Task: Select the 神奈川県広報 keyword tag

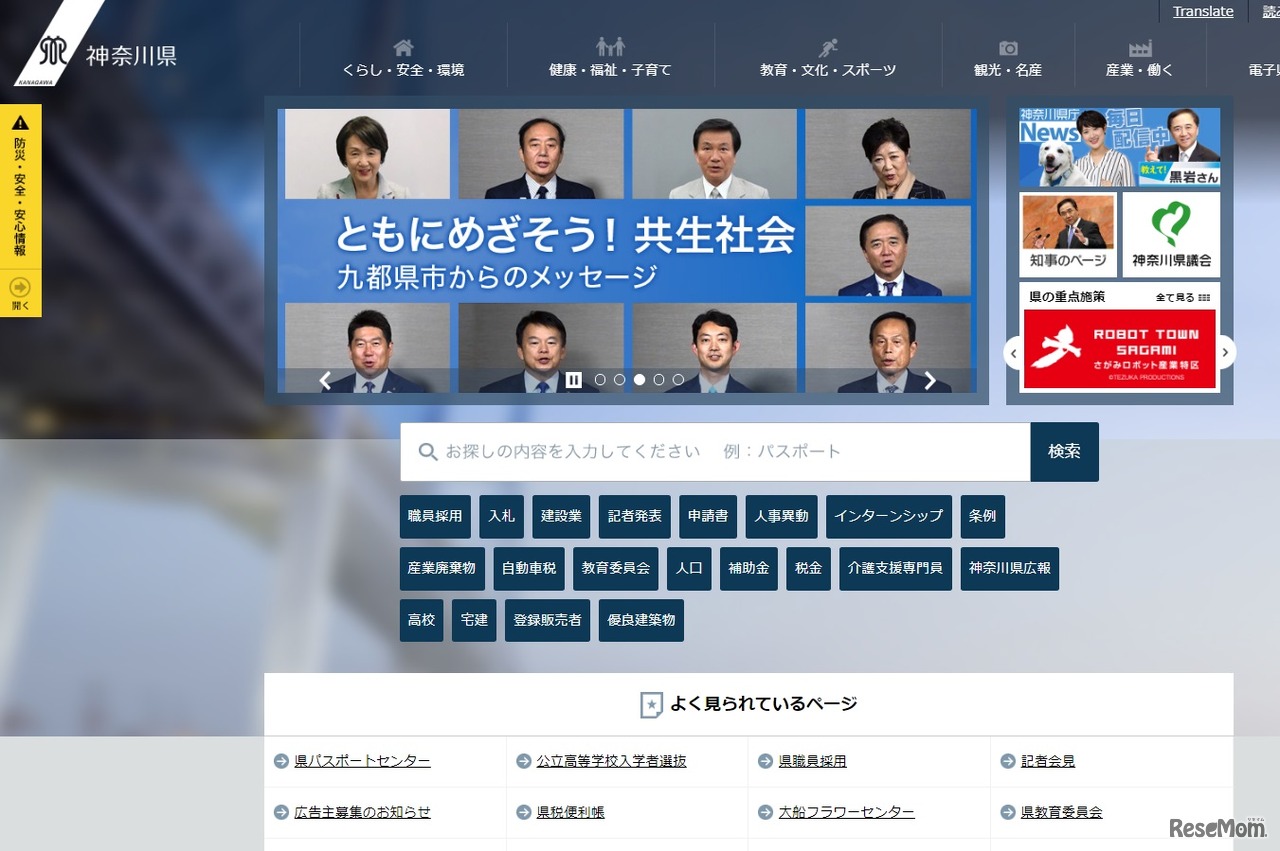Action: coord(1009,569)
